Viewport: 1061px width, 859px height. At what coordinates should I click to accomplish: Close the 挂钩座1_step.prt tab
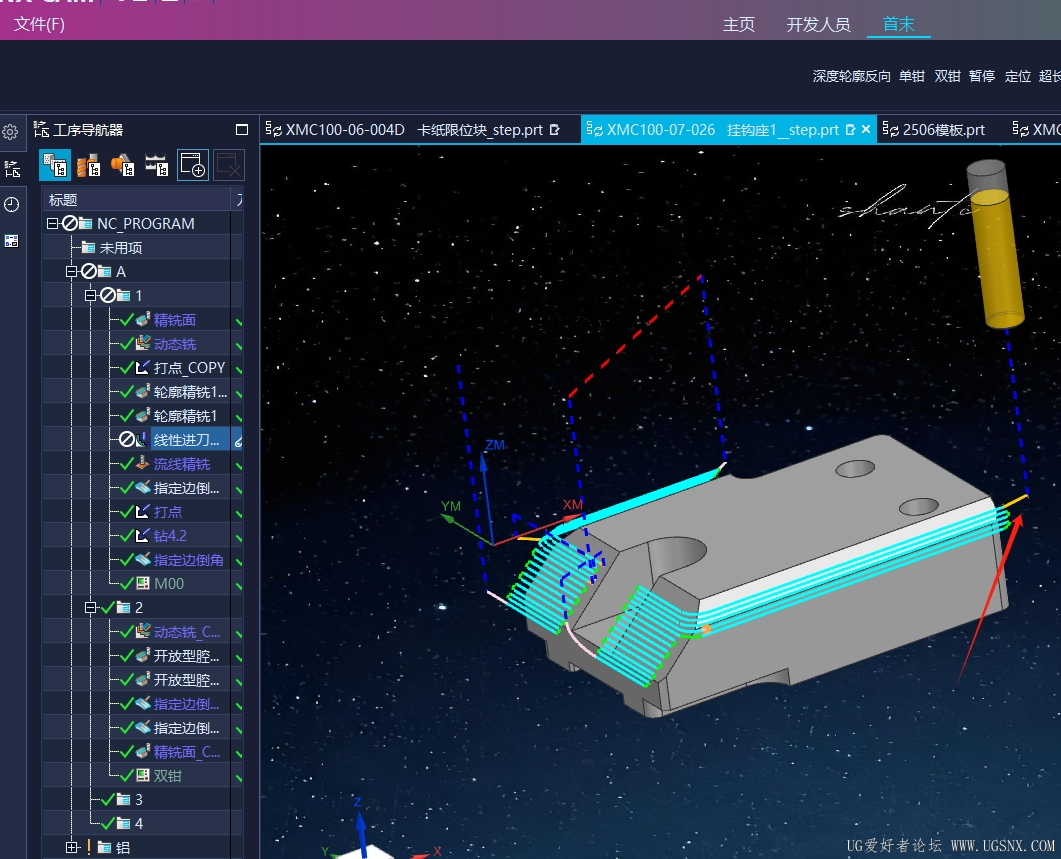click(866, 129)
